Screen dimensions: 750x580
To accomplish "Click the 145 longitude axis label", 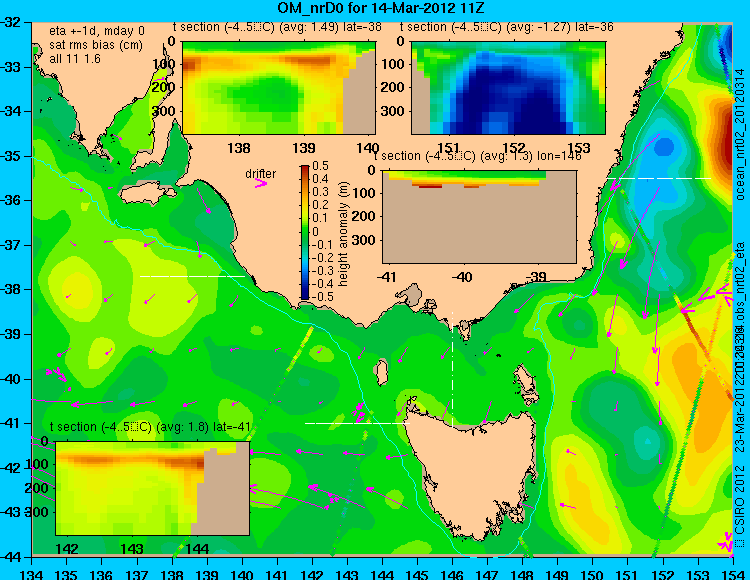I will point(417,574).
